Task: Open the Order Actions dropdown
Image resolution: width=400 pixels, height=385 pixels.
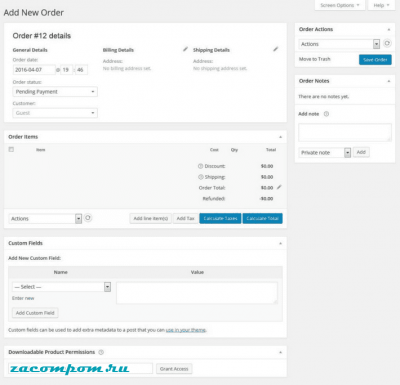Action: tap(339, 44)
